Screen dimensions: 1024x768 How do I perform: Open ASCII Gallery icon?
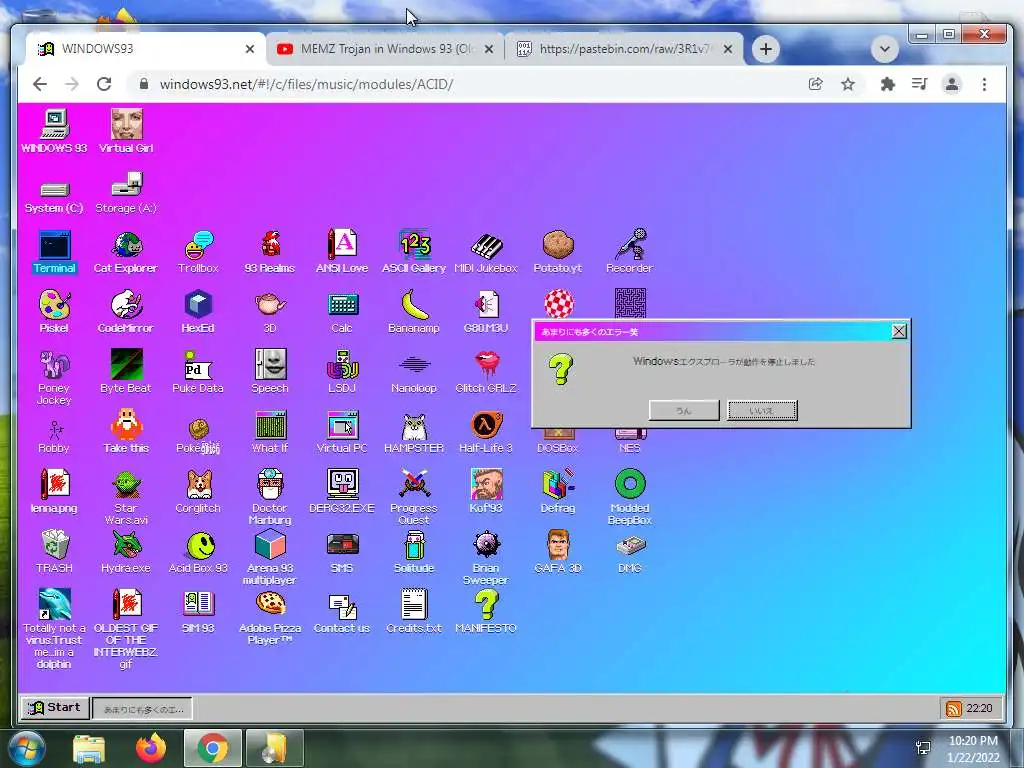(414, 251)
